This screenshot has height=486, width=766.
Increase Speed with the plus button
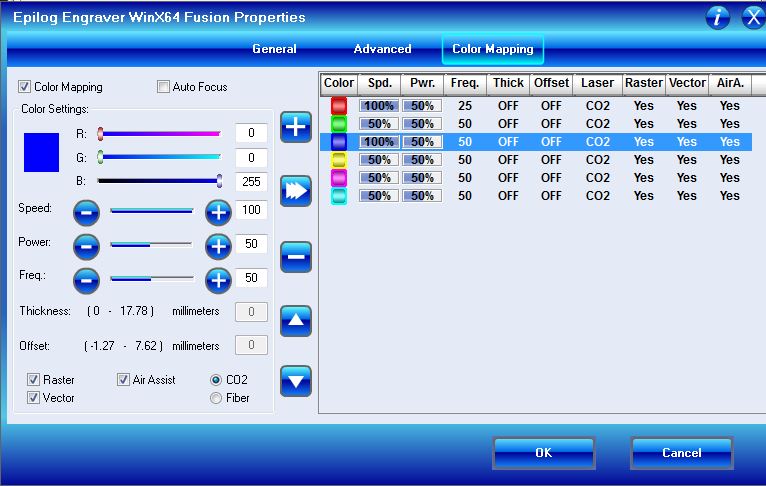218,212
